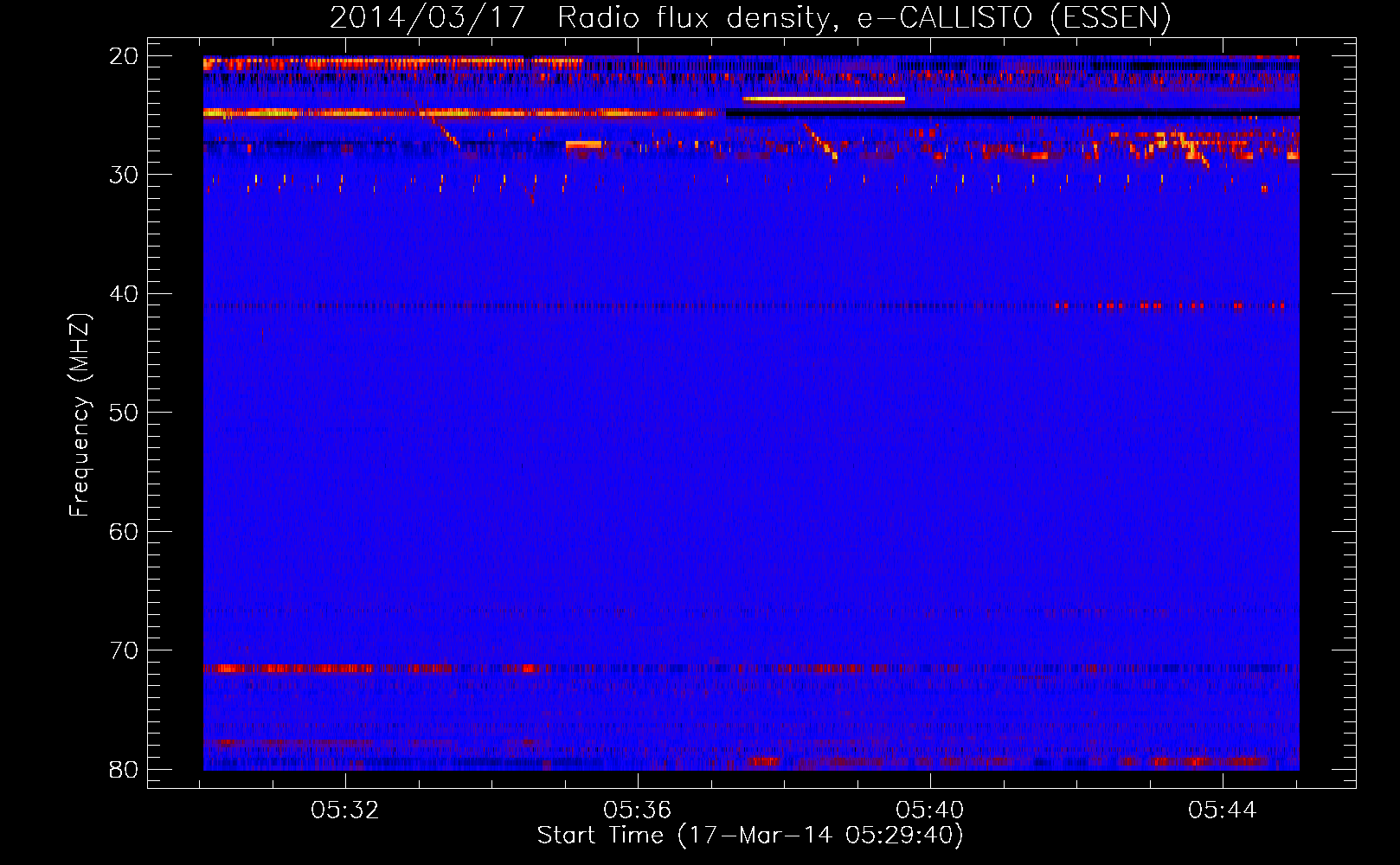Click the "Frequency (MHZ)" axis label
The height and width of the screenshot is (865, 1400).
(x=80, y=414)
